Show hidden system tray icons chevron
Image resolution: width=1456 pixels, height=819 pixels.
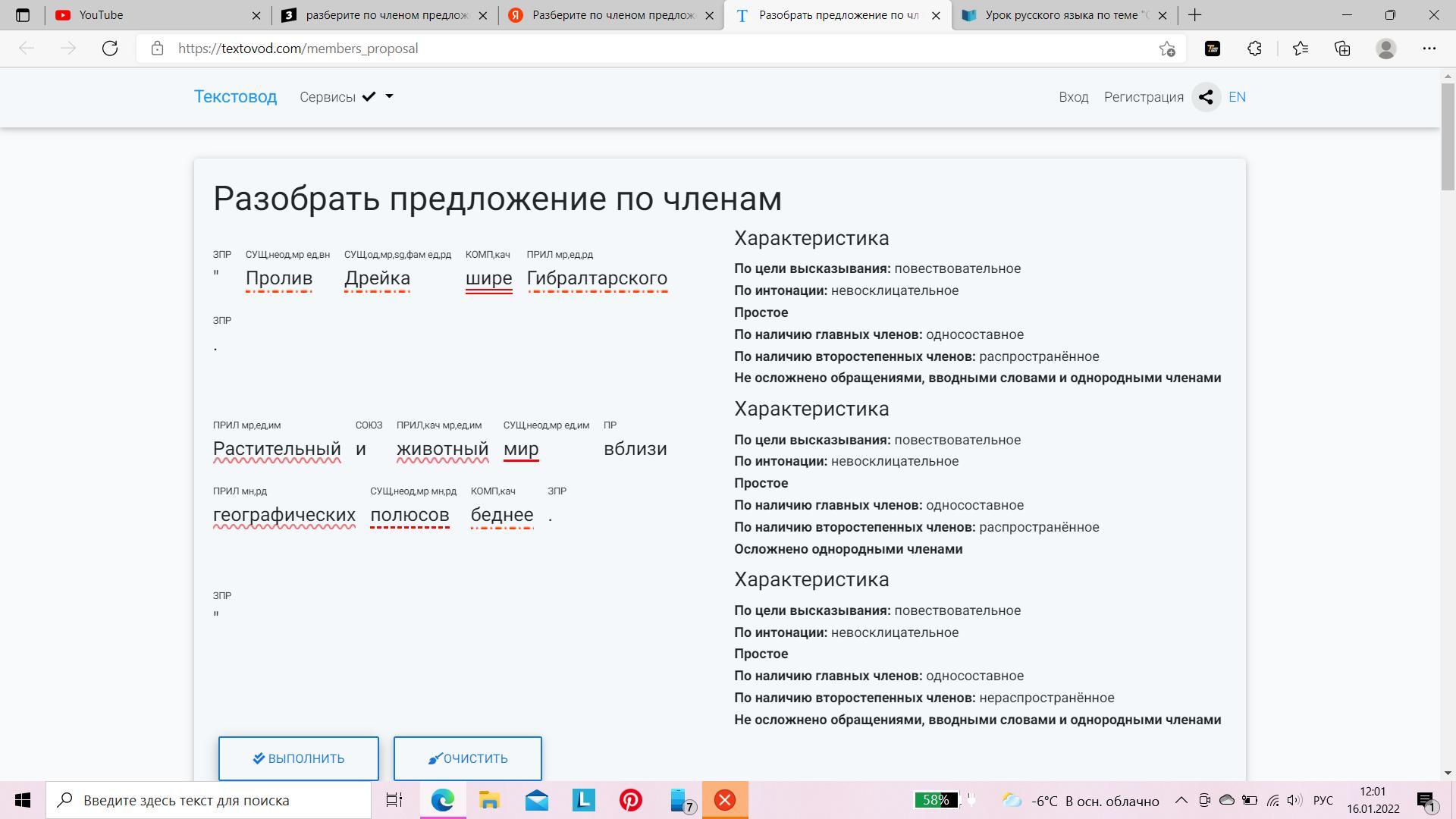[x=1181, y=800]
